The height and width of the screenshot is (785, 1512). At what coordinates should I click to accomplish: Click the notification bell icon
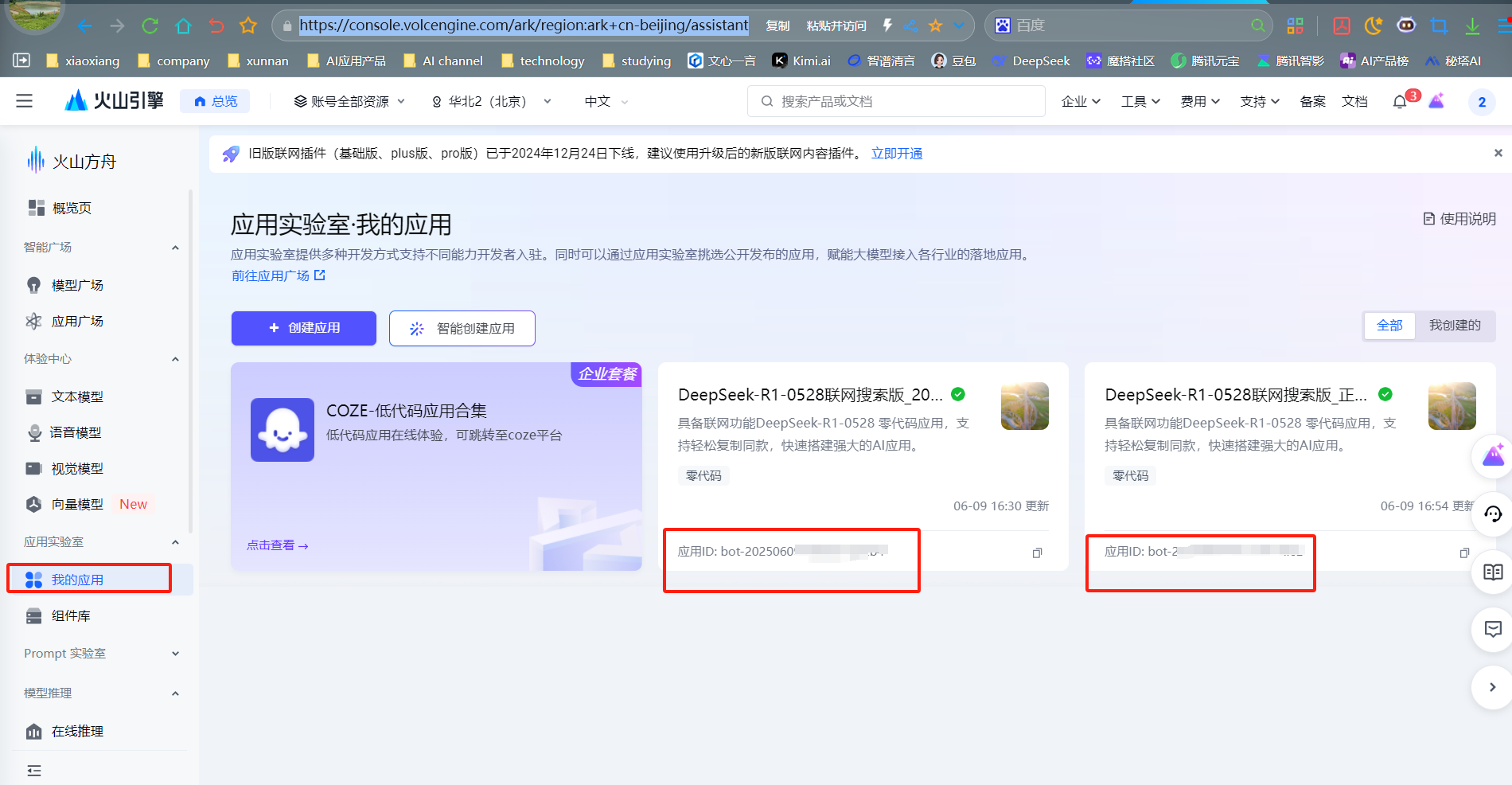click(x=1400, y=102)
